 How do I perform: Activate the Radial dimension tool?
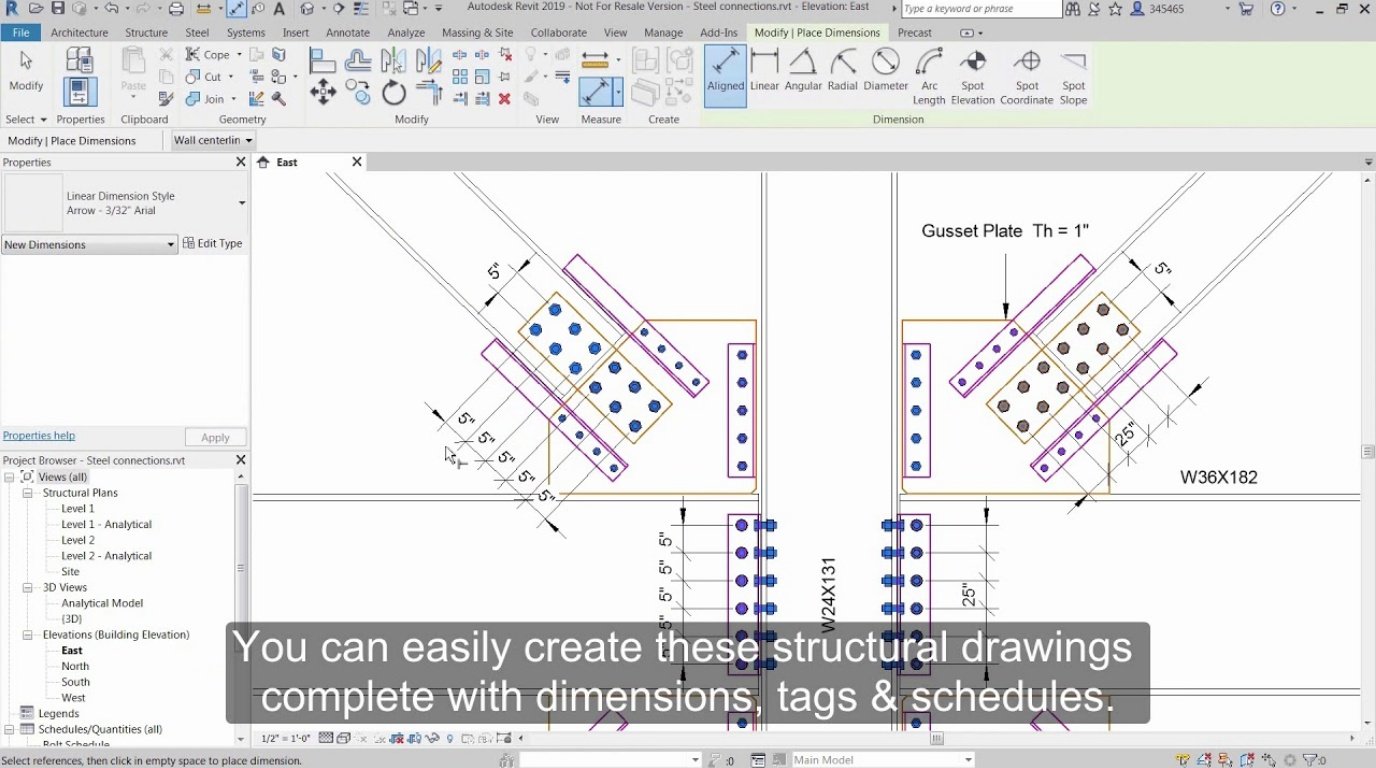(843, 71)
